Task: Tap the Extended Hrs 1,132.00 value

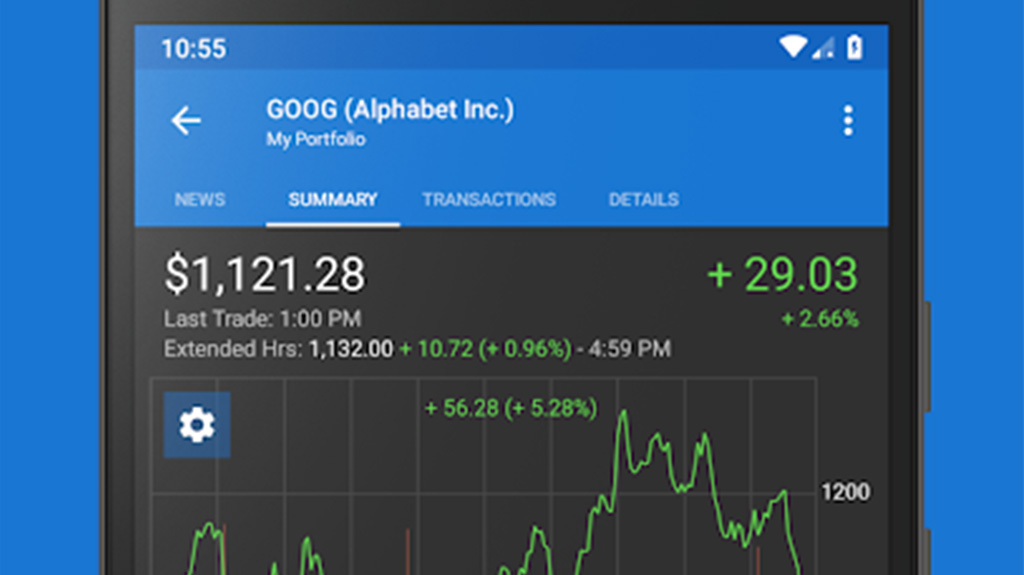Action: (351, 349)
